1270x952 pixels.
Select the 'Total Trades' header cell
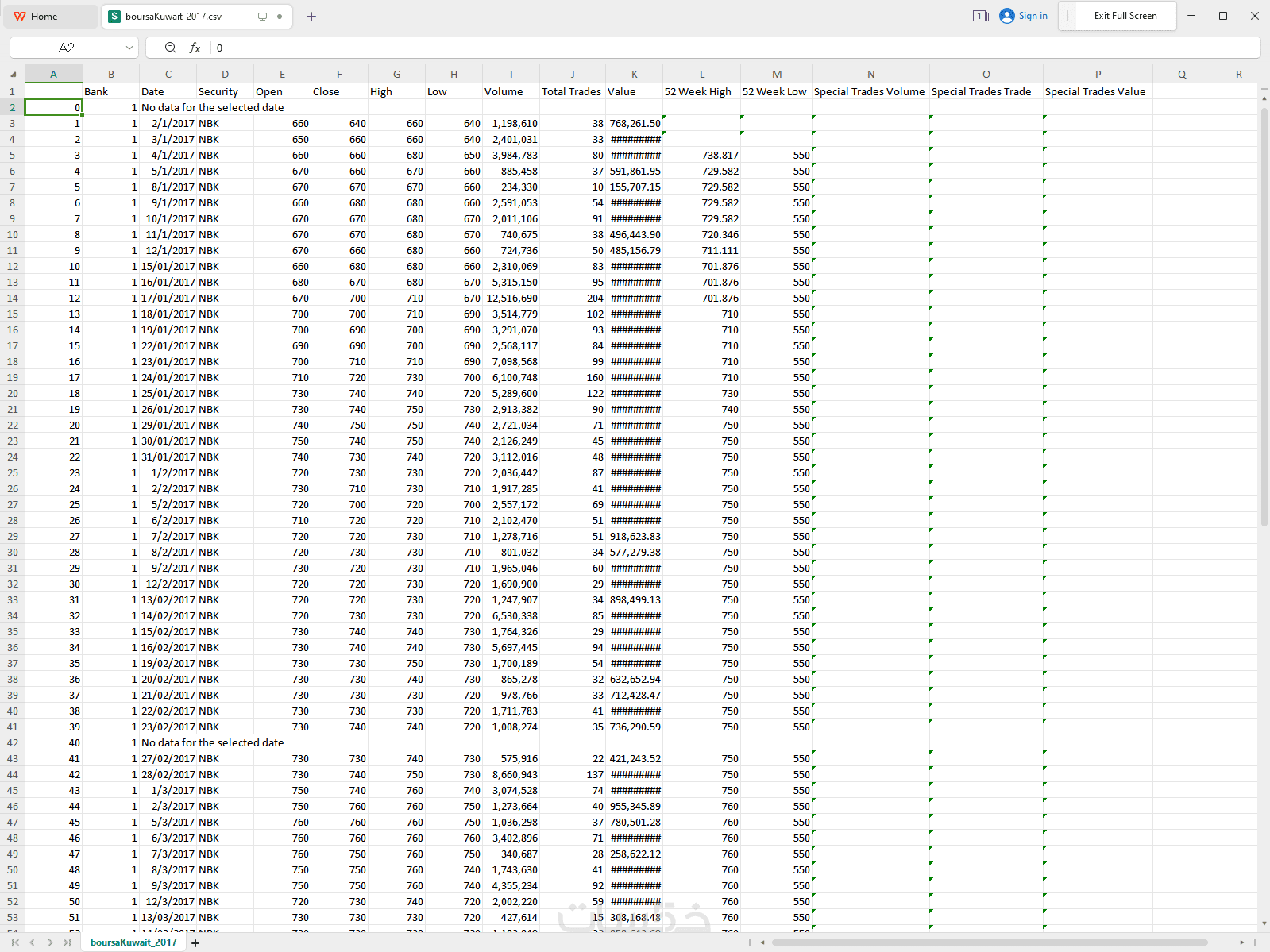pos(572,91)
